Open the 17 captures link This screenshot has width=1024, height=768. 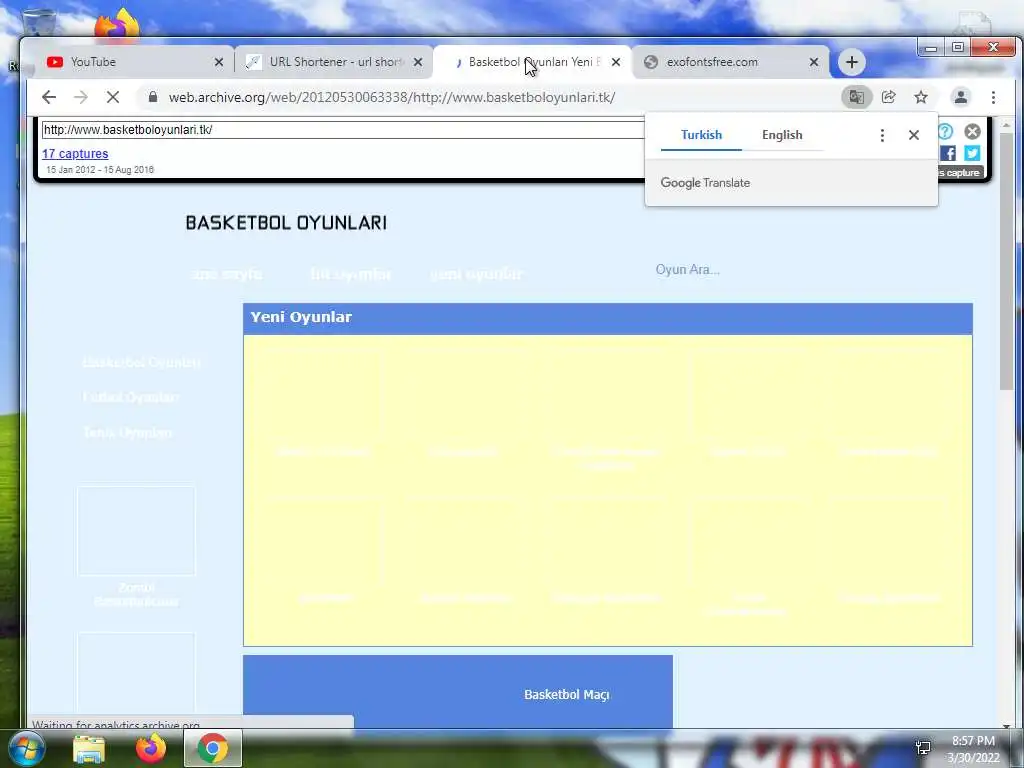pos(75,153)
